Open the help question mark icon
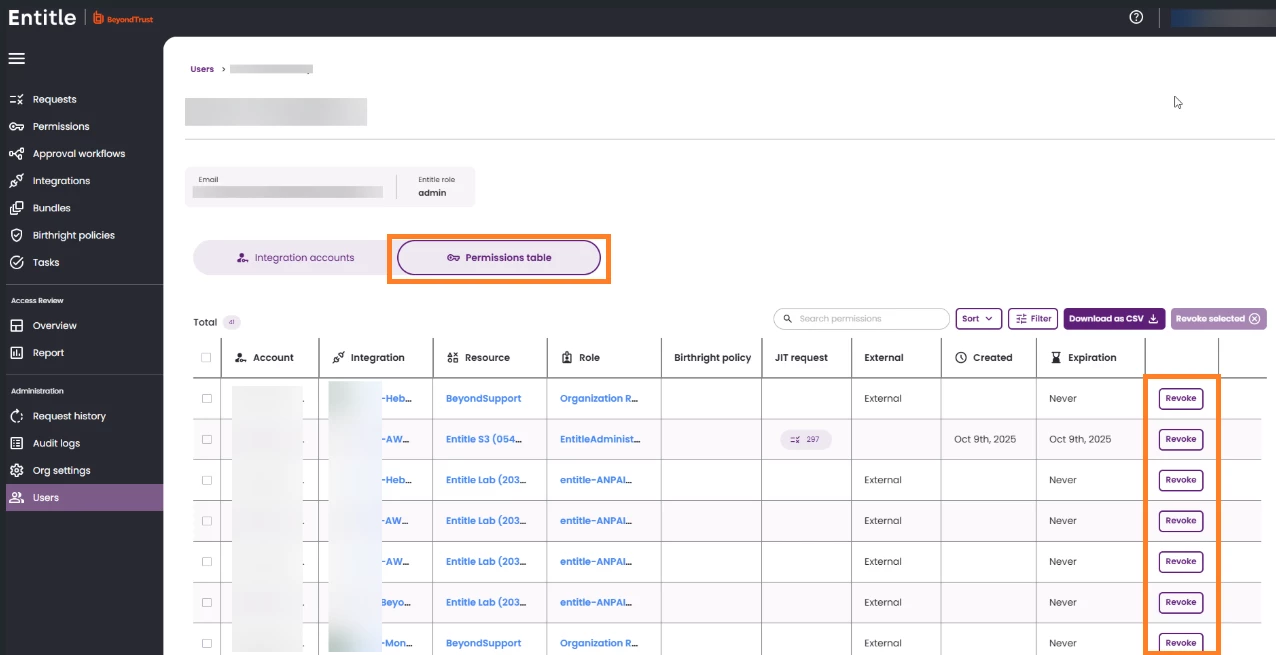Screen dimensions: 1276x655 (1136, 17)
